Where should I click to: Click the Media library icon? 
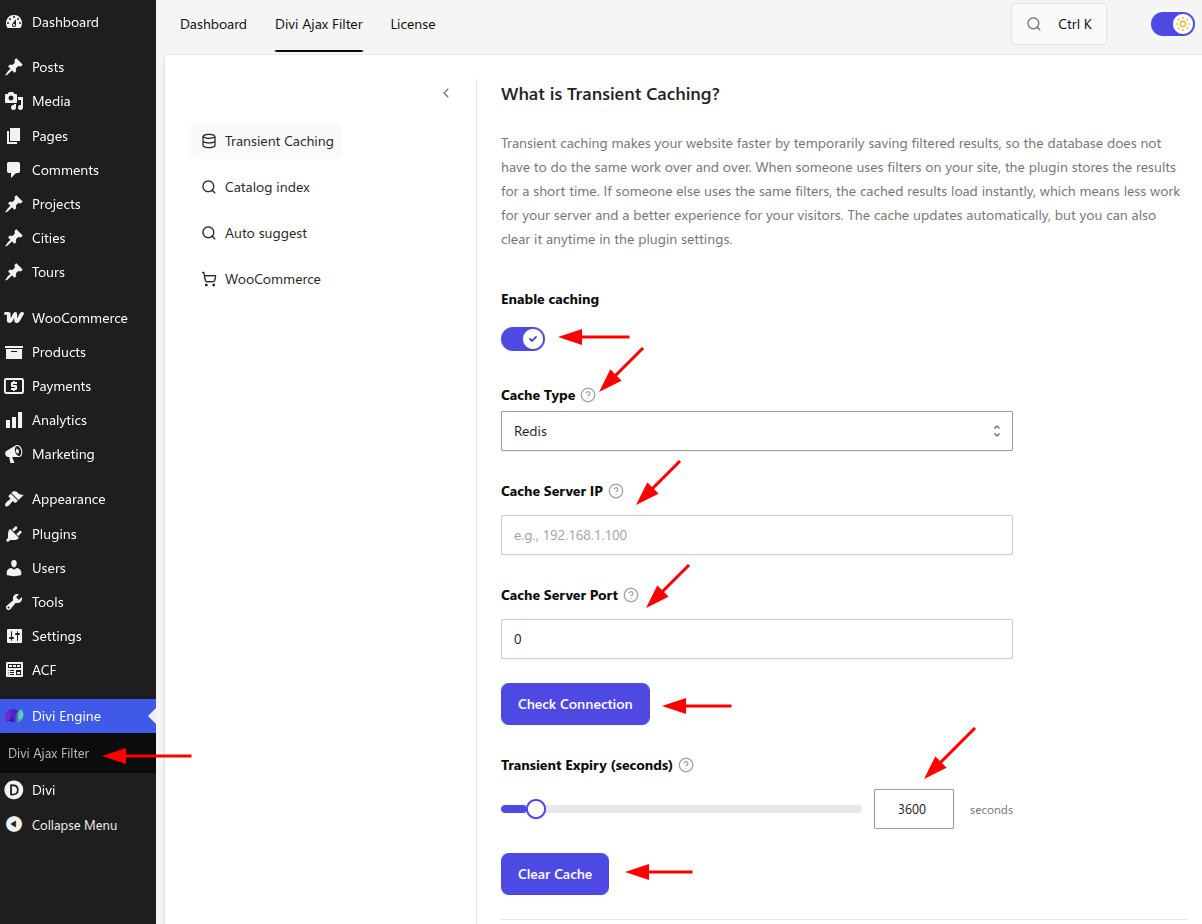[14, 101]
